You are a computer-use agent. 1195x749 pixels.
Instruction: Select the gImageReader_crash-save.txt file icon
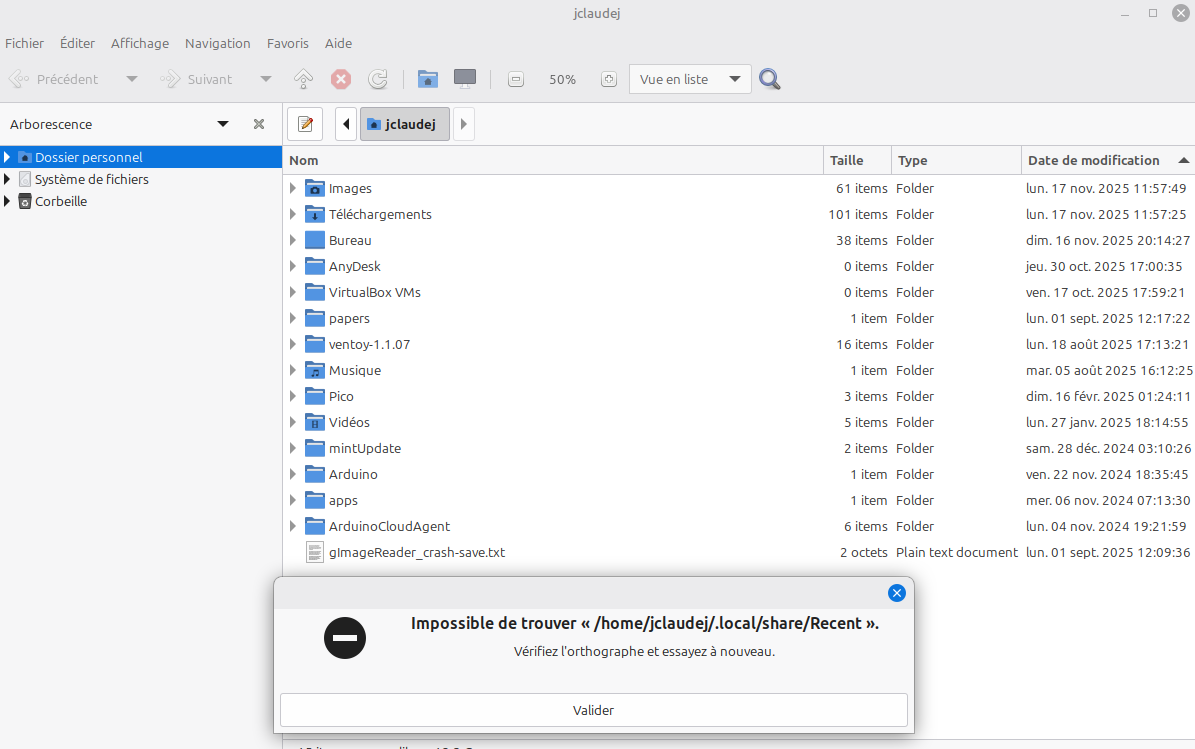tap(315, 552)
